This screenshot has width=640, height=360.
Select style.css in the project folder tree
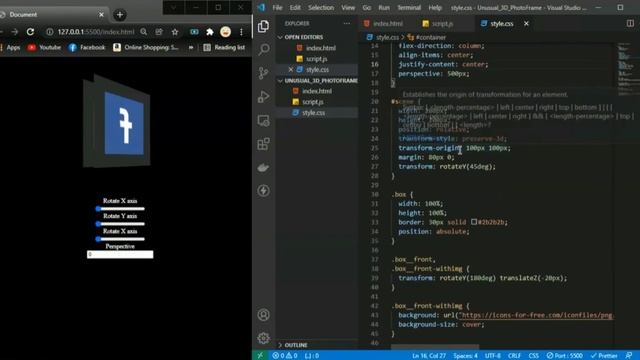click(x=313, y=113)
